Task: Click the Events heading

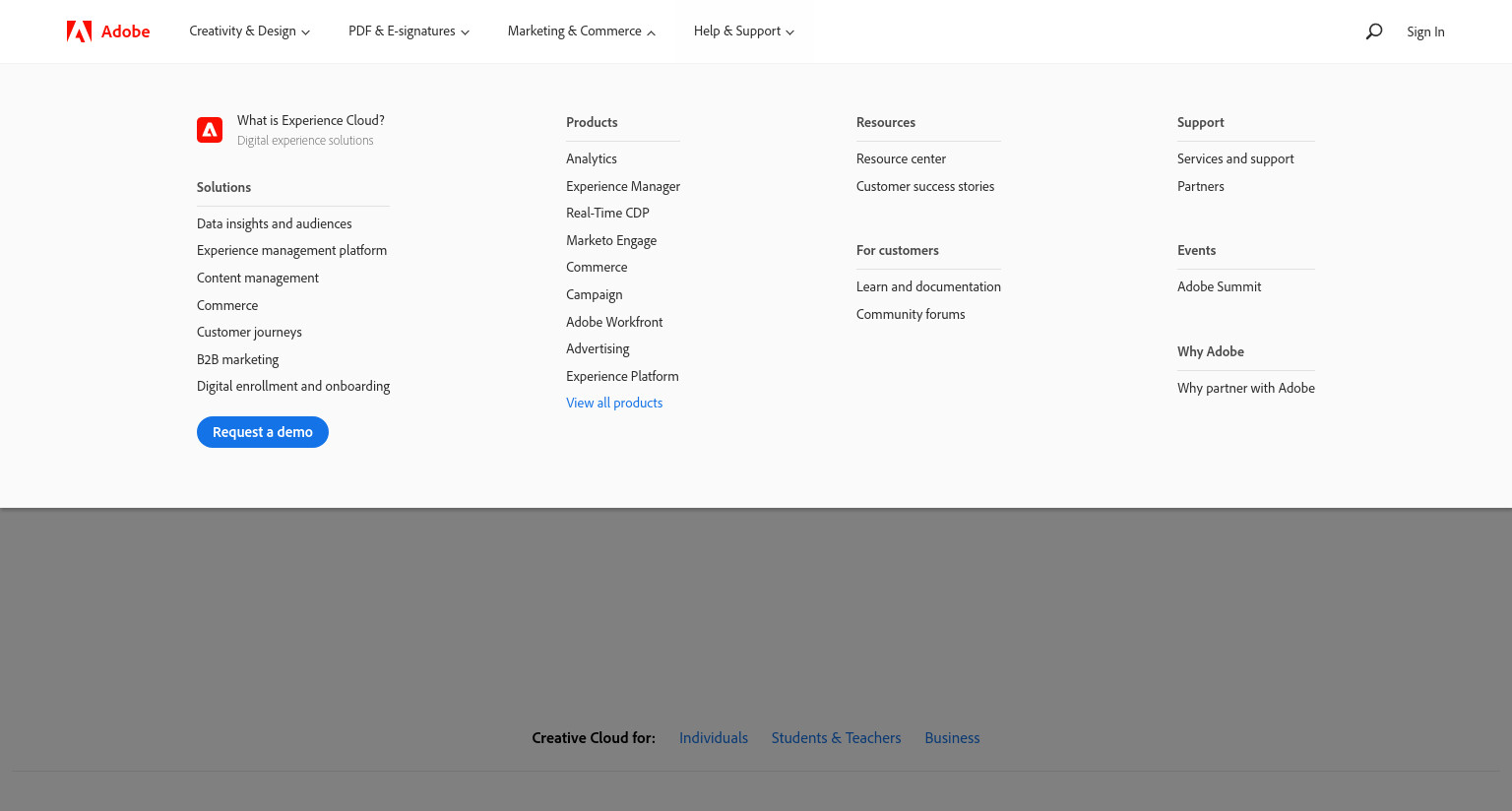Action: [1196, 250]
